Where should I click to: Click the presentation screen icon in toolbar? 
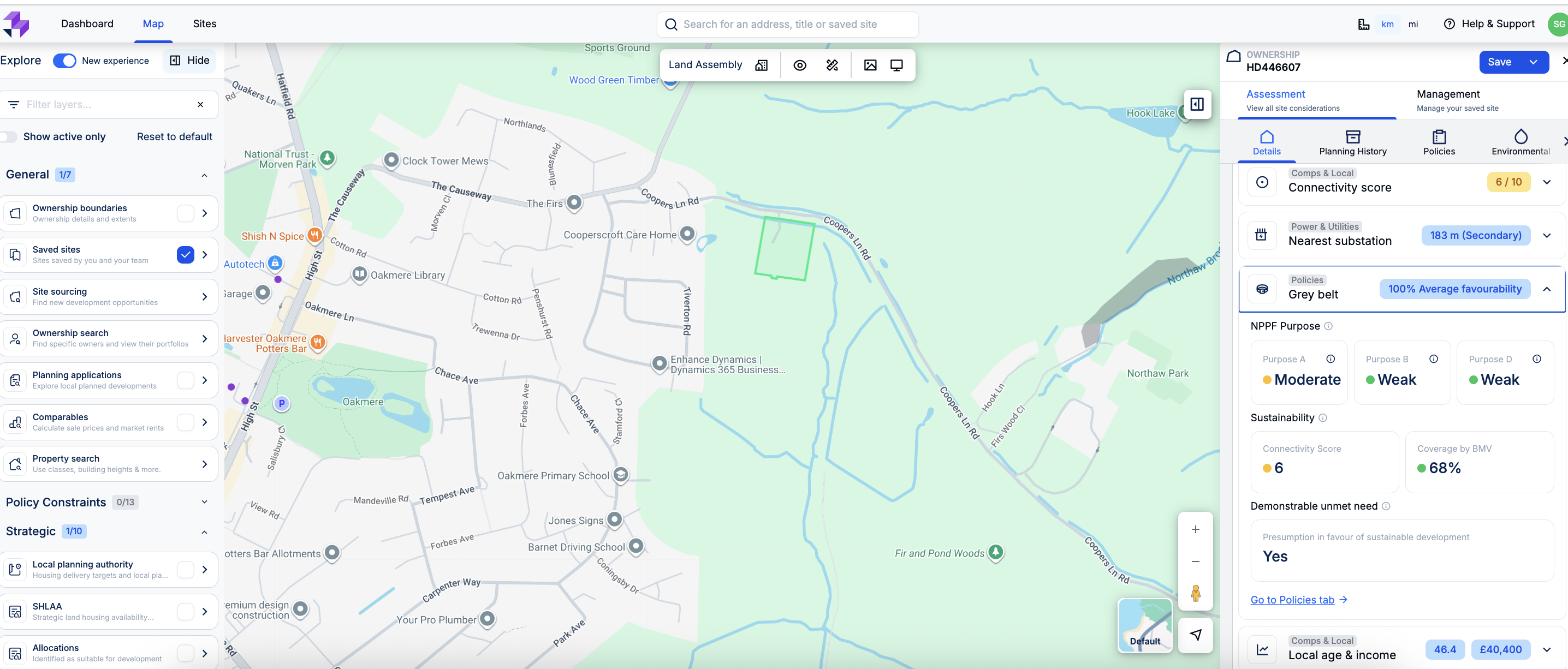pos(896,65)
